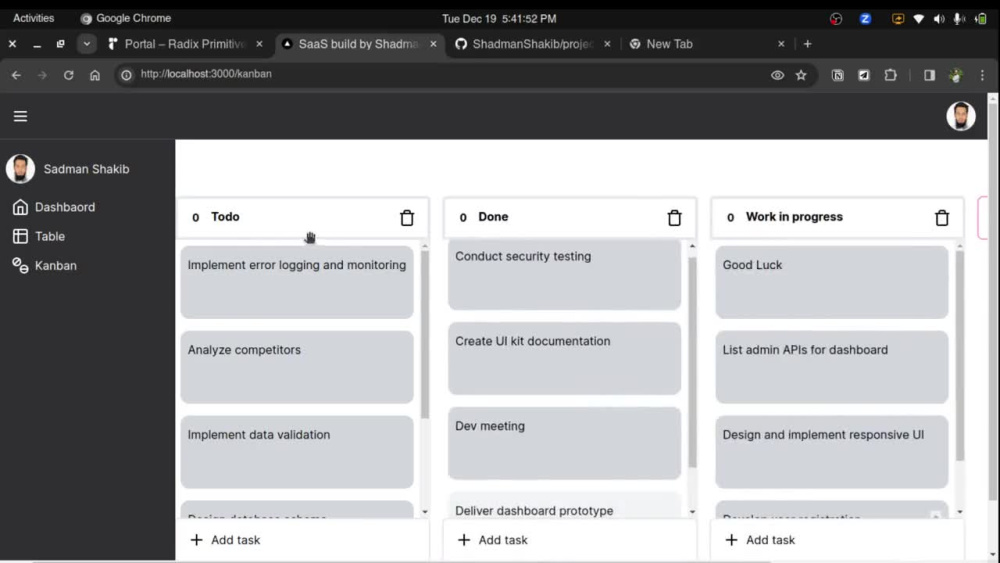Select the Analyze competitors task card
Viewport: 1000px width, 563px height.
tap(297, 367)
